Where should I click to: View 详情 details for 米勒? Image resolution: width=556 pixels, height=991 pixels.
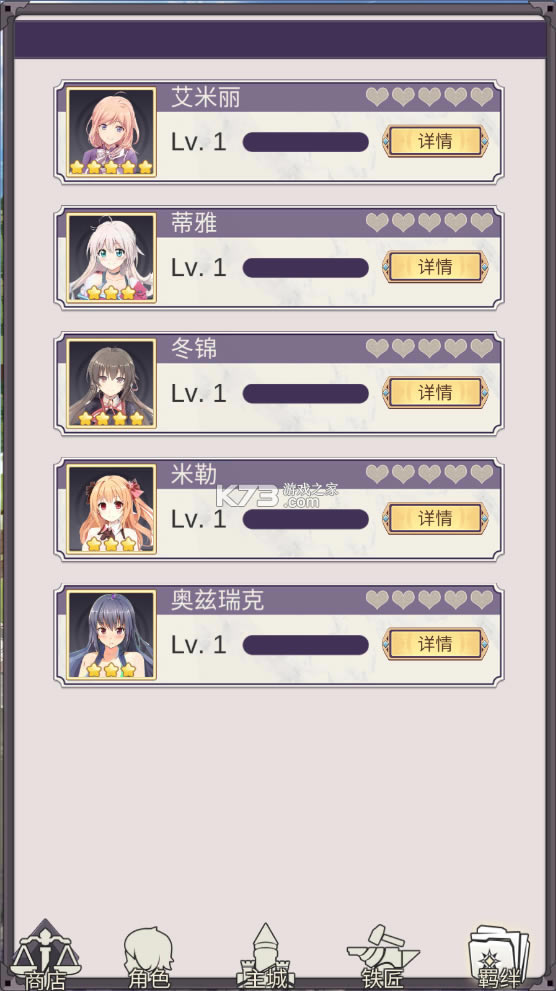pos(435,518)
